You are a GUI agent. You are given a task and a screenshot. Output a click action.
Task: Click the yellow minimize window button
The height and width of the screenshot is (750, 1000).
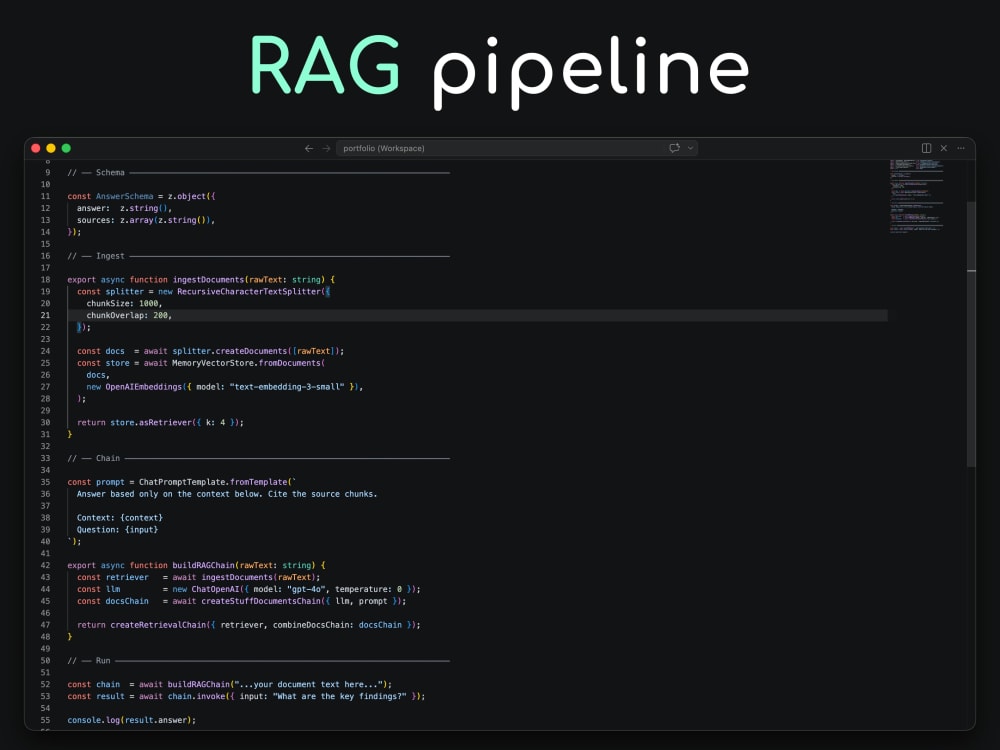point(51,148)
